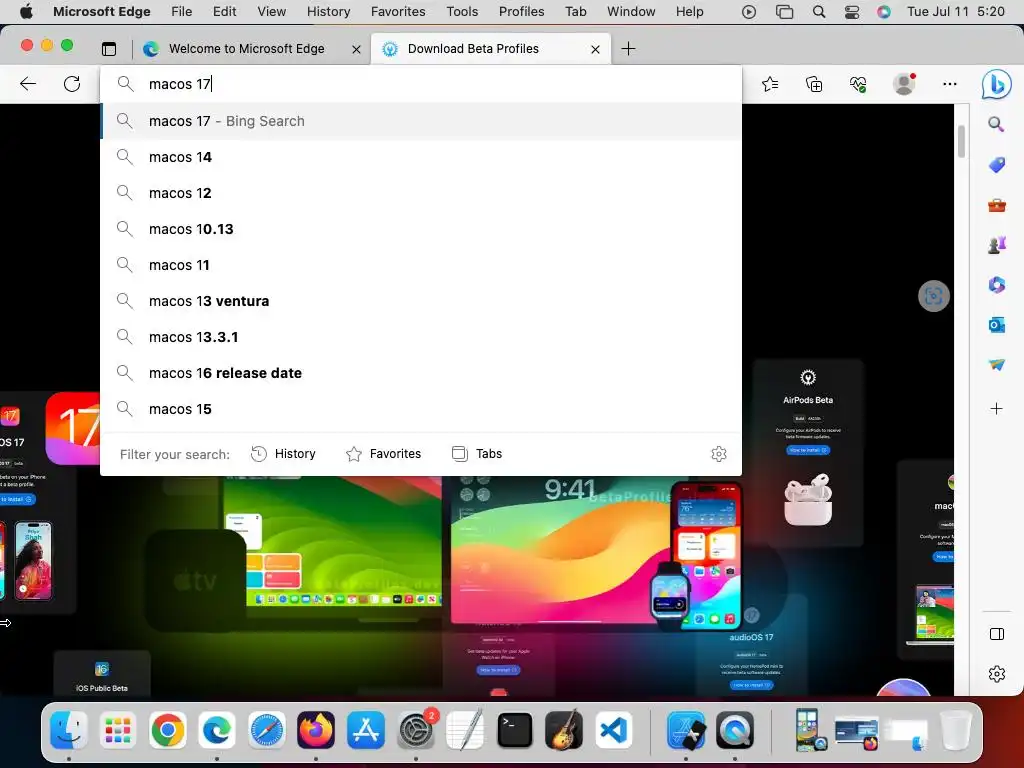Open Spotlight search in the menu bar
Viewport: 1024px width, 768px height.
tap(818, 12)
